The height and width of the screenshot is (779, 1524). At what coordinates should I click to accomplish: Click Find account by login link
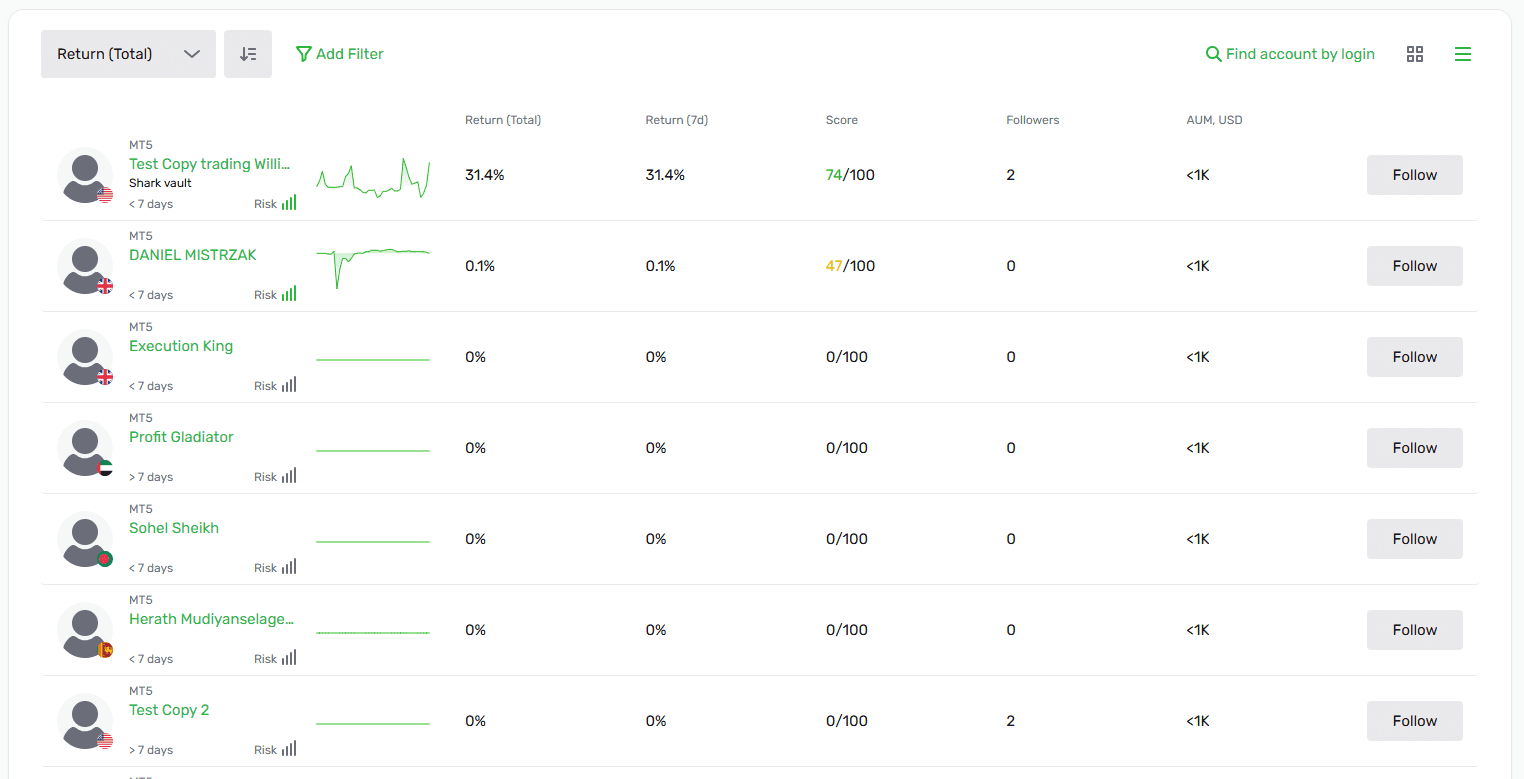click(1300, 54)
